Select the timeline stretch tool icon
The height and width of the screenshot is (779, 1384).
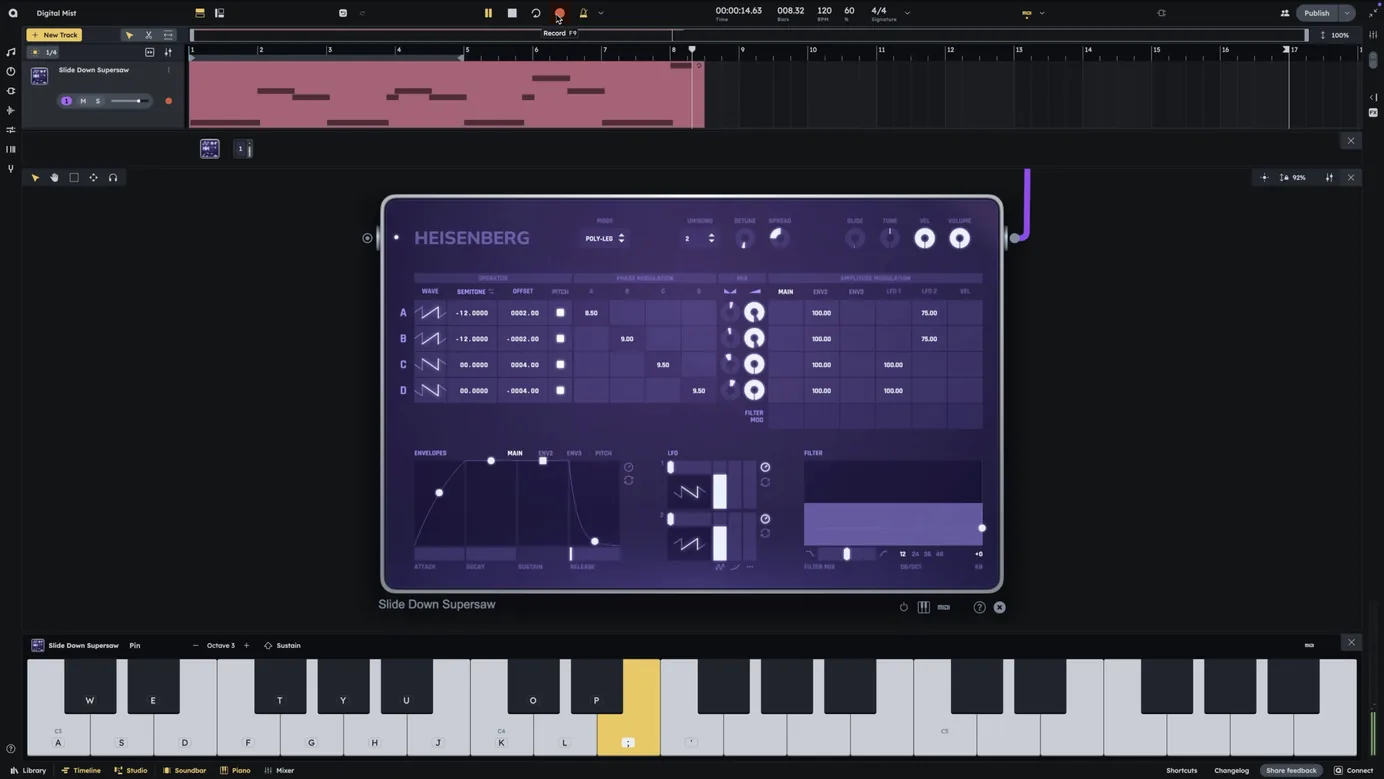168,35
